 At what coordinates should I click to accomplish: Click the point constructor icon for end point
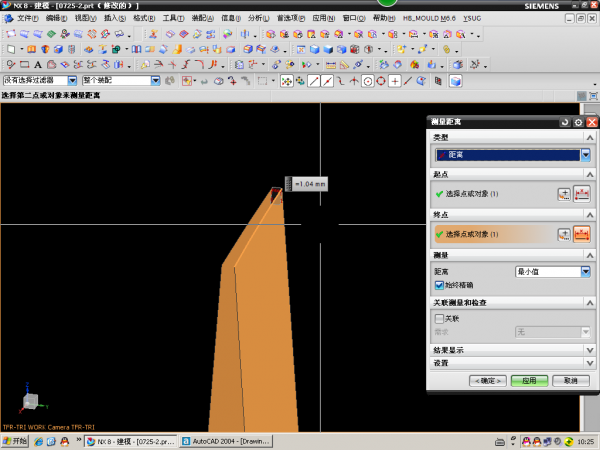564,235
